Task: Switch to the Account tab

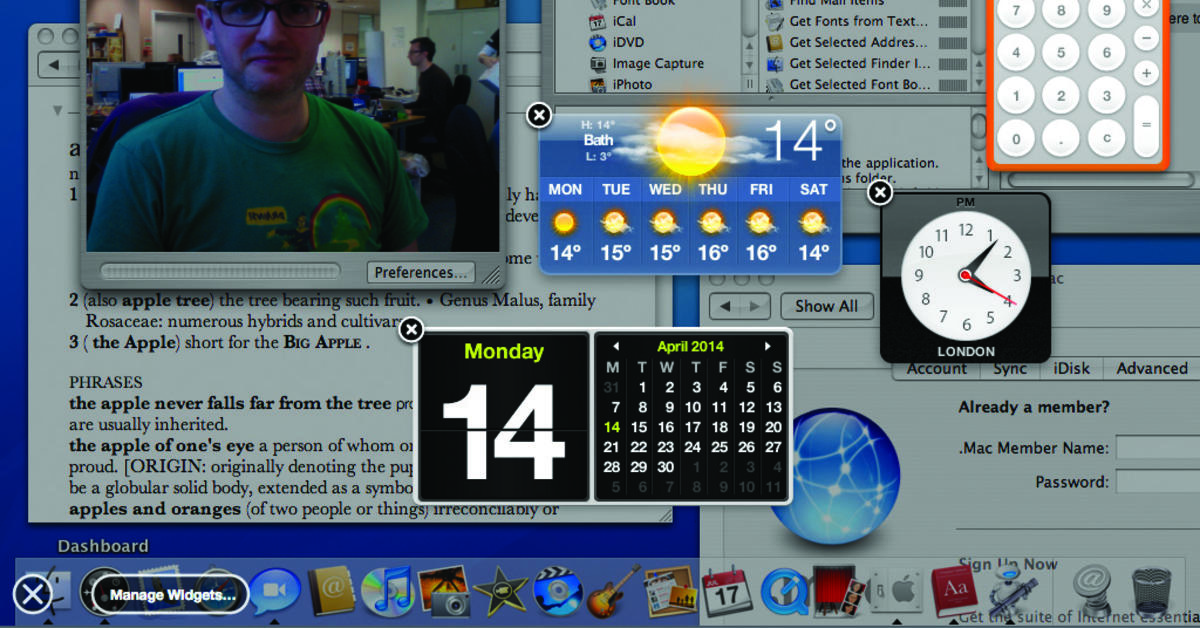Action: pos(936,368)
